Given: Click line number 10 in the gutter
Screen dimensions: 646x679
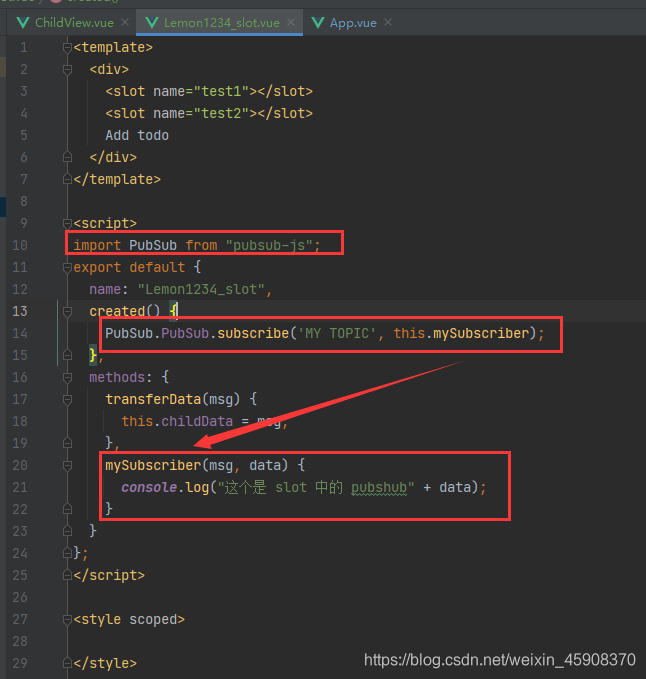Looking at the screenshot, I should 20,246.
